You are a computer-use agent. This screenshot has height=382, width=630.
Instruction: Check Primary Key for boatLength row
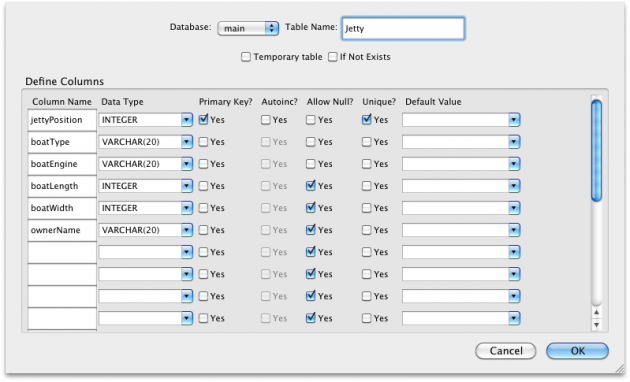(x=204, y=186)
